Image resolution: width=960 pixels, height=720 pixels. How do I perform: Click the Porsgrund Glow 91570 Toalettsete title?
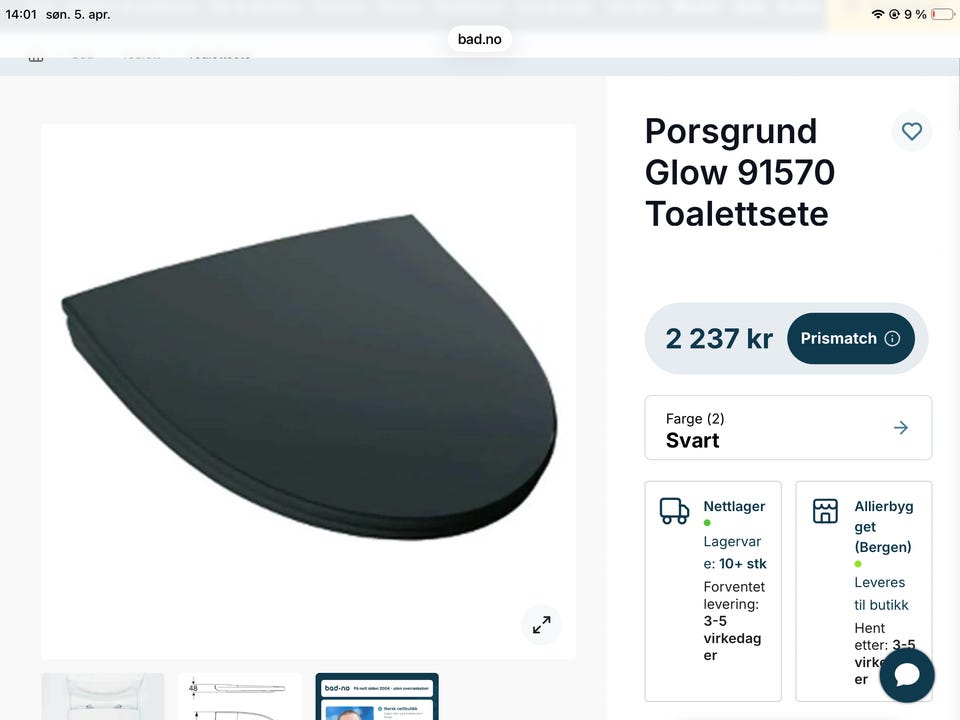740,172
